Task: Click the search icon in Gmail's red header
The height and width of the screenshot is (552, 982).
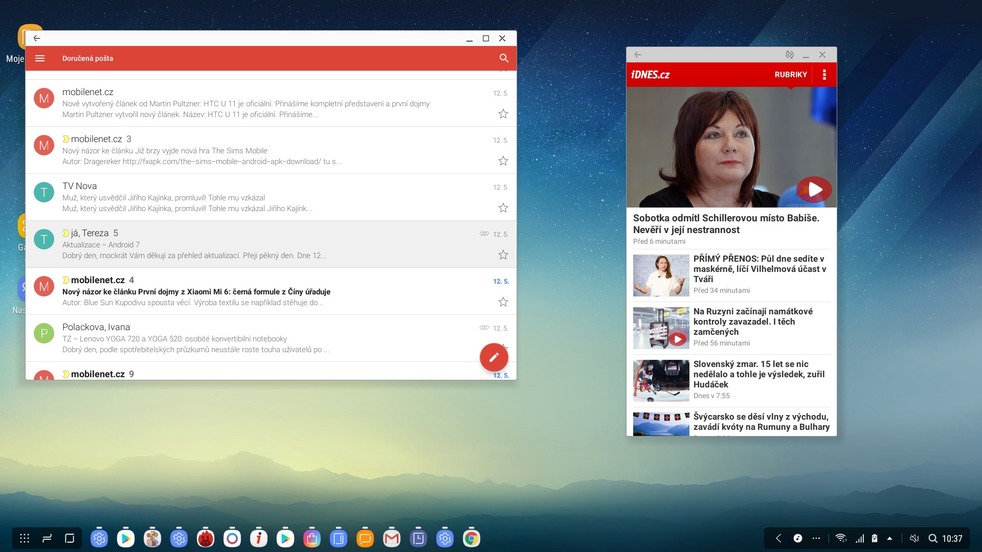Action: (504, 59)
